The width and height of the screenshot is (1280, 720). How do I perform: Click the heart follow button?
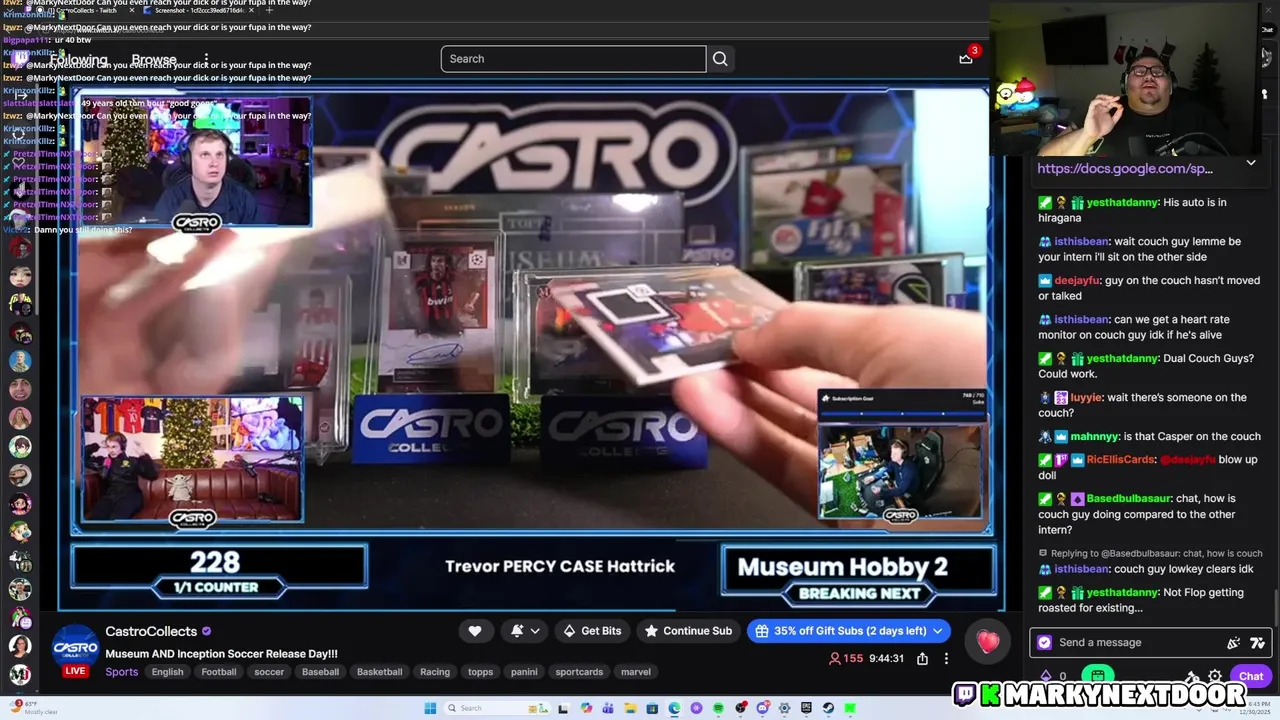coord(475,631)
